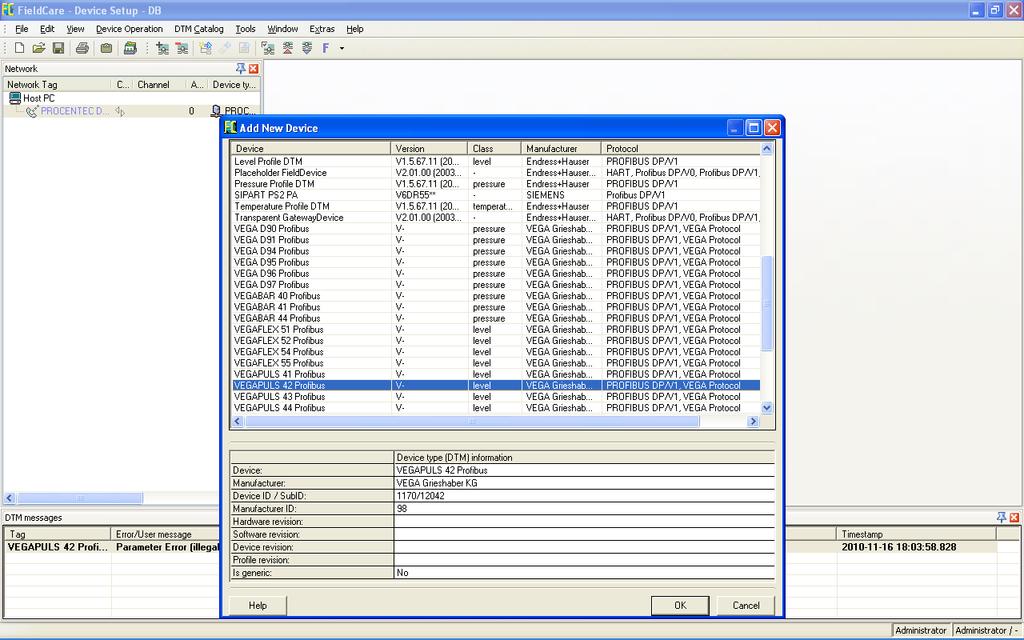
Task: Select the Host PC tree node
Action: [39, 98]
